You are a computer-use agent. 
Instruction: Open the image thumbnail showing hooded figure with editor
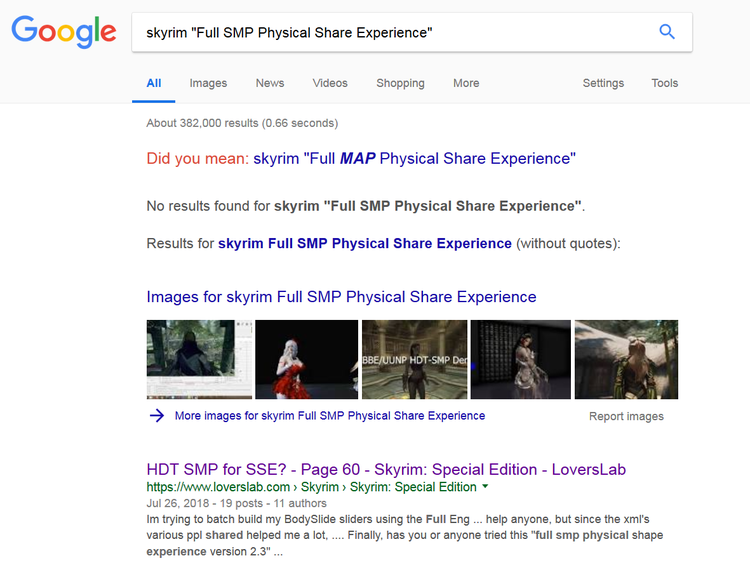click(199, 359)
